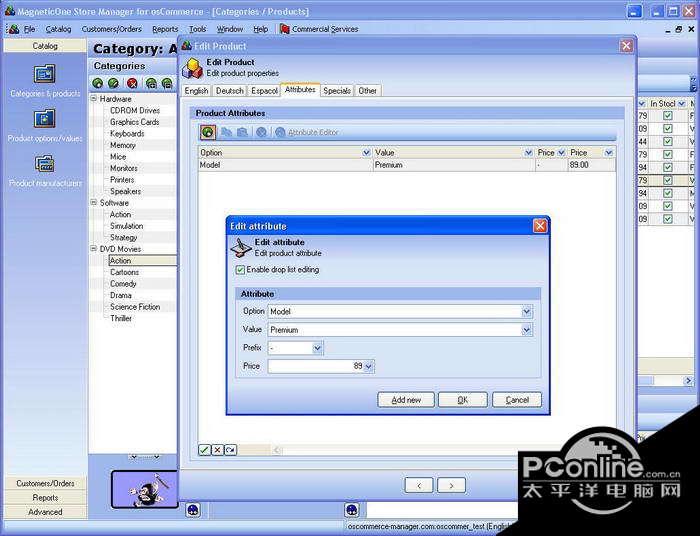Click the green checkmark post icon below the grid

[204, 450]
